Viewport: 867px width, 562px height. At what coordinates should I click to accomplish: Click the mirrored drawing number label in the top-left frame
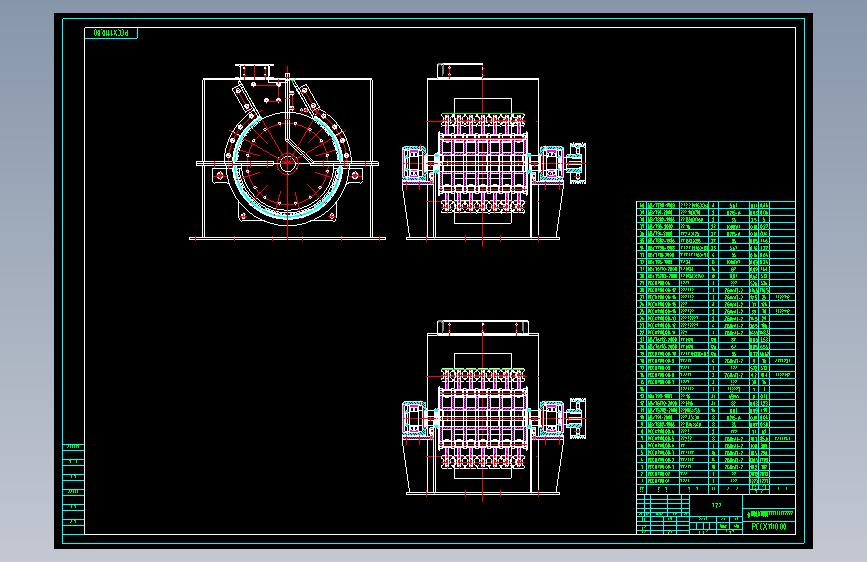coord(111,33)
